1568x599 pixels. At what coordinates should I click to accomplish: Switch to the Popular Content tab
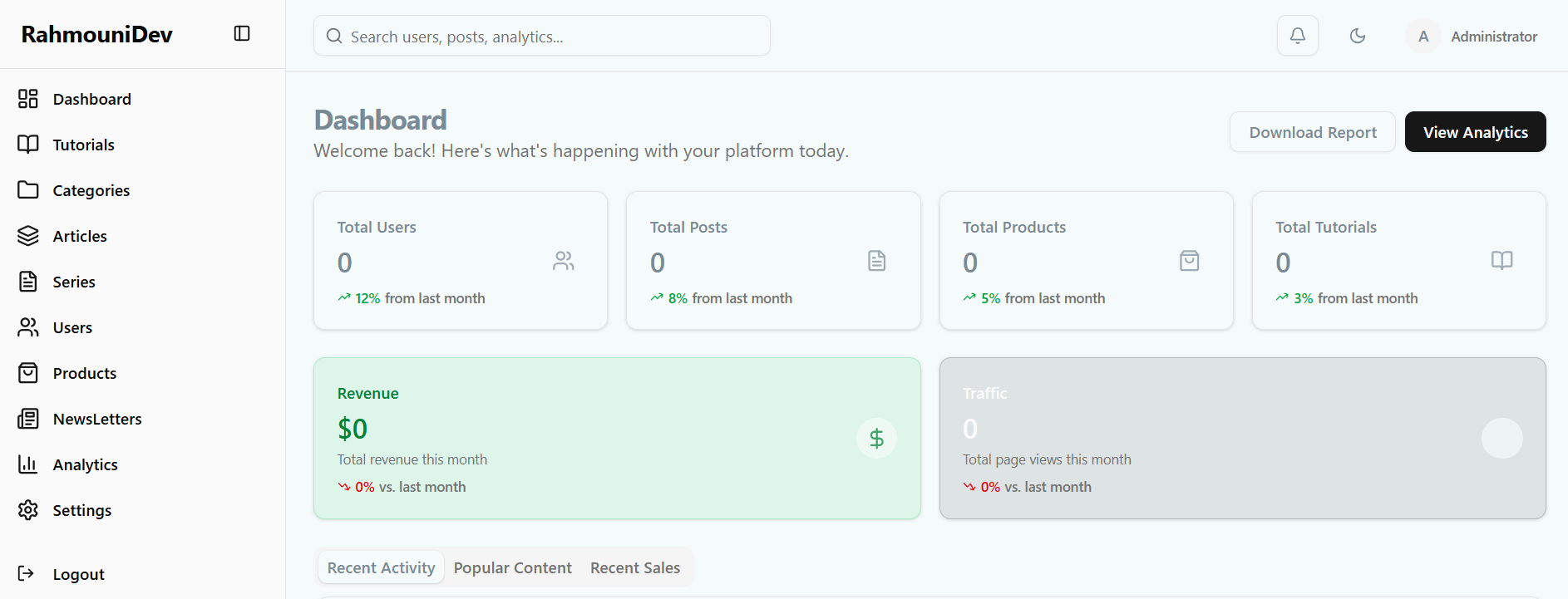click(512, 567)
